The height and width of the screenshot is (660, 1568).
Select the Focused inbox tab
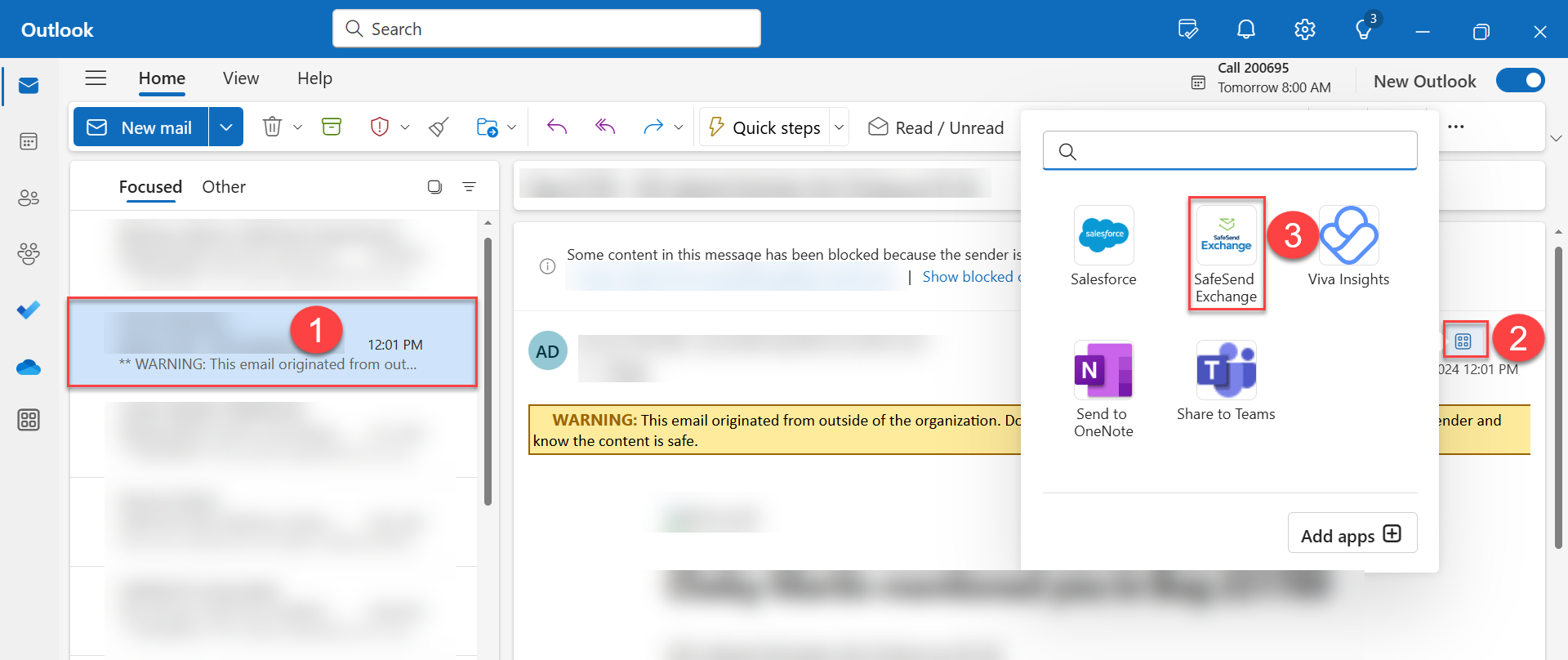pyautogui.click(x=150, y=187)
